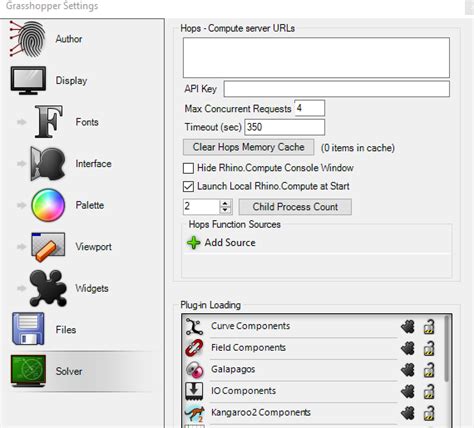Image resolution: width=474 pixels, height=428 pixels.
Task: Increase the child process count stepper
Action: [x=225, y=203]
